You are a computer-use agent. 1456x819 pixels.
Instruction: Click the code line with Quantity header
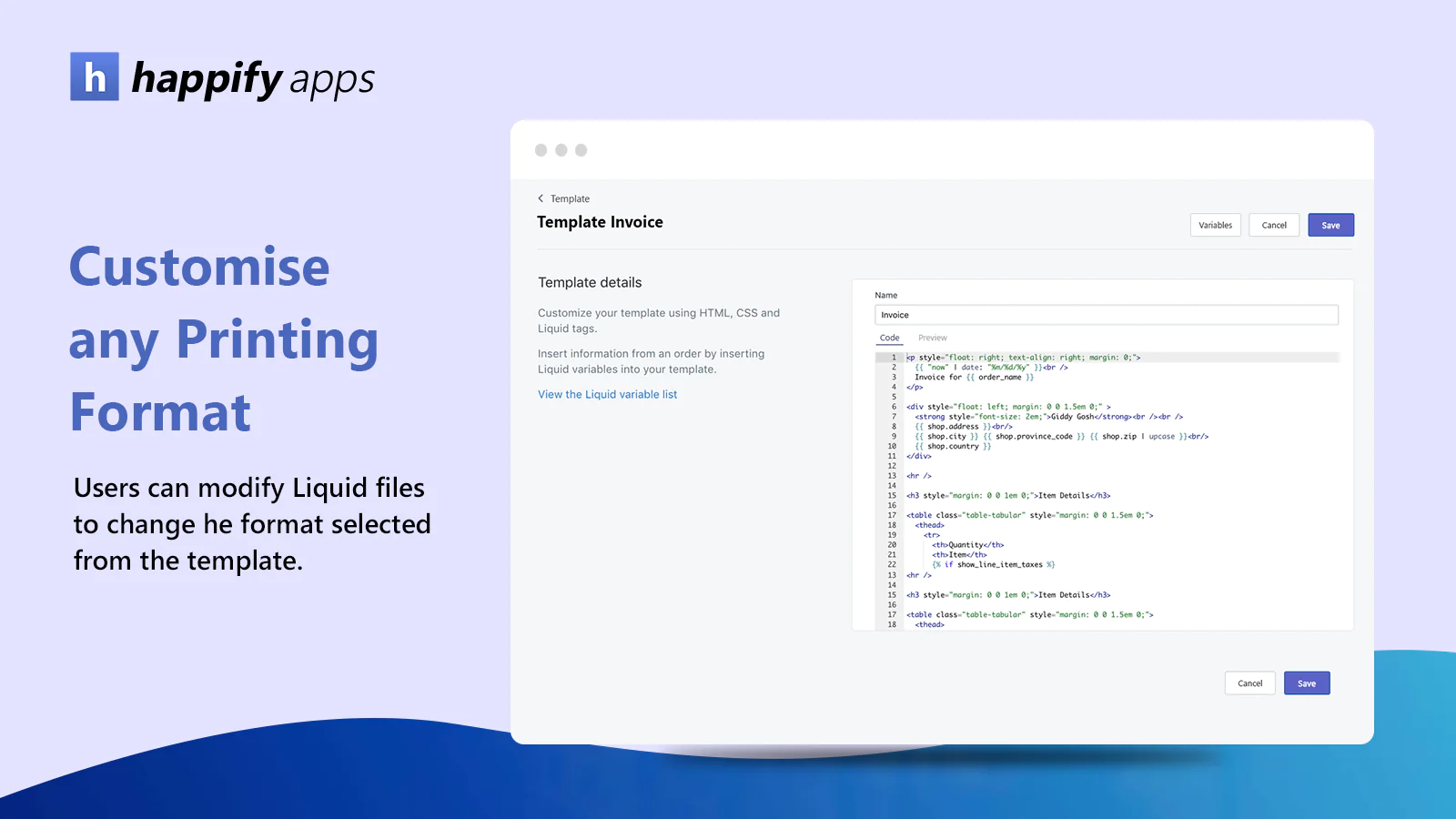967,545
